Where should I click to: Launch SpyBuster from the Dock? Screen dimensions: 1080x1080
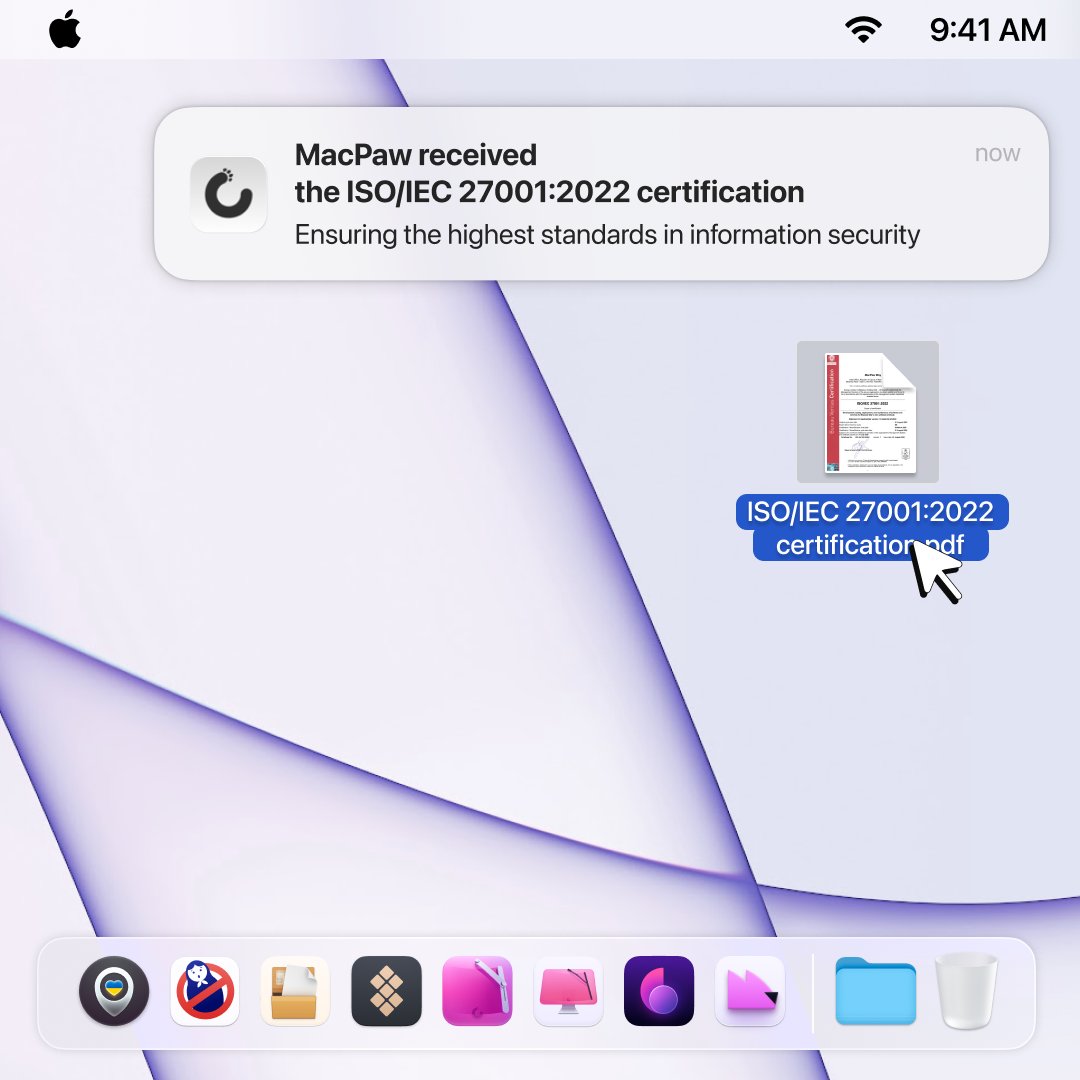tap(204, 993)
